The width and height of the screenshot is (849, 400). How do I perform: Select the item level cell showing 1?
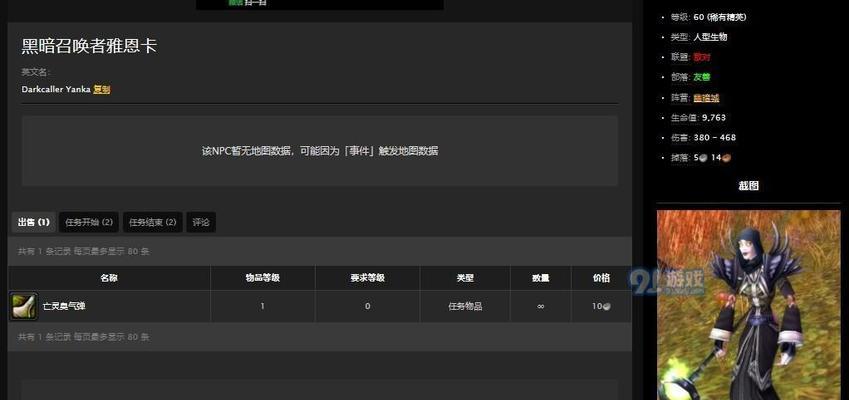(x=263, y=306)
